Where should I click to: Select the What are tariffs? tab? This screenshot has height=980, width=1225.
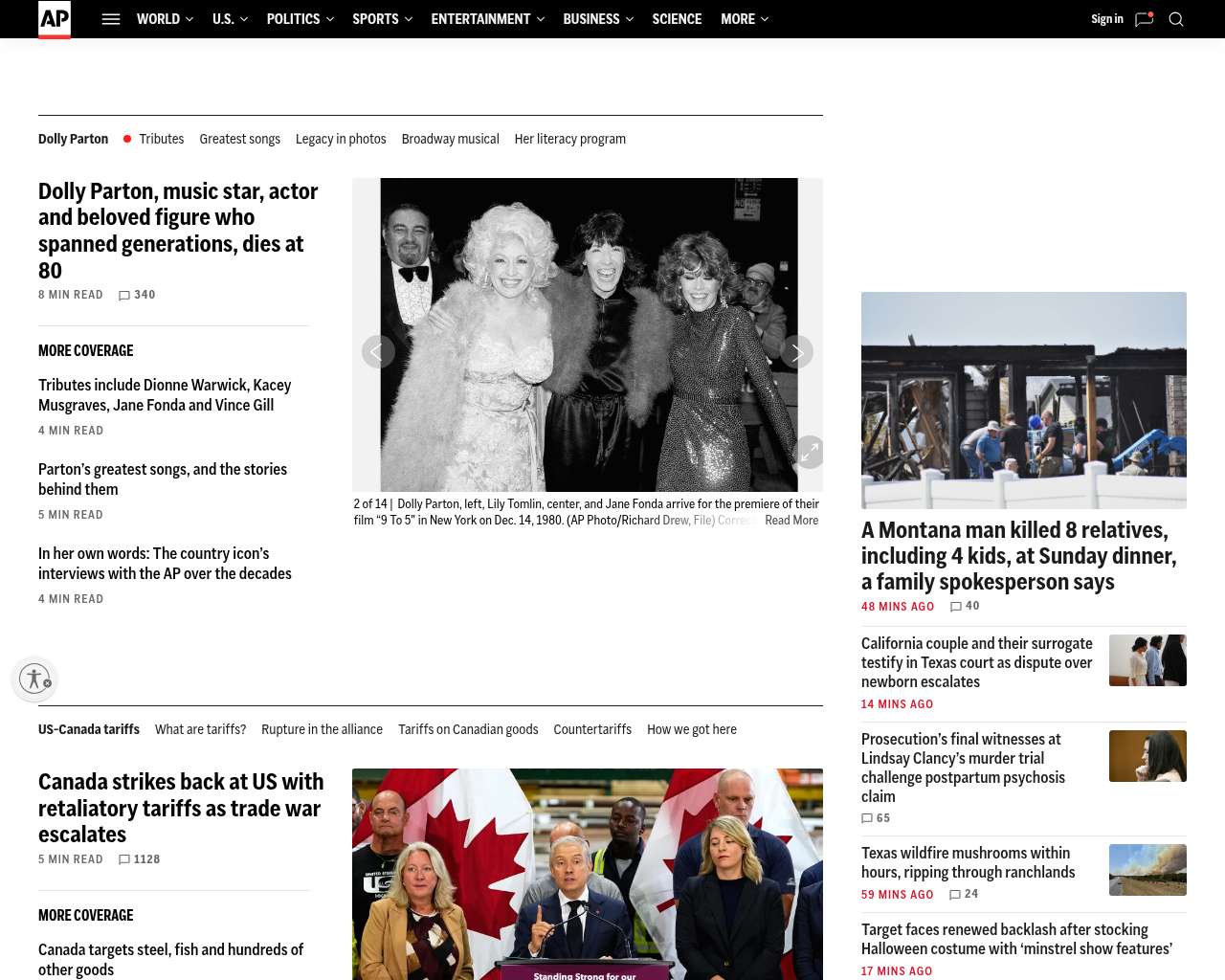tap(200, 729)
